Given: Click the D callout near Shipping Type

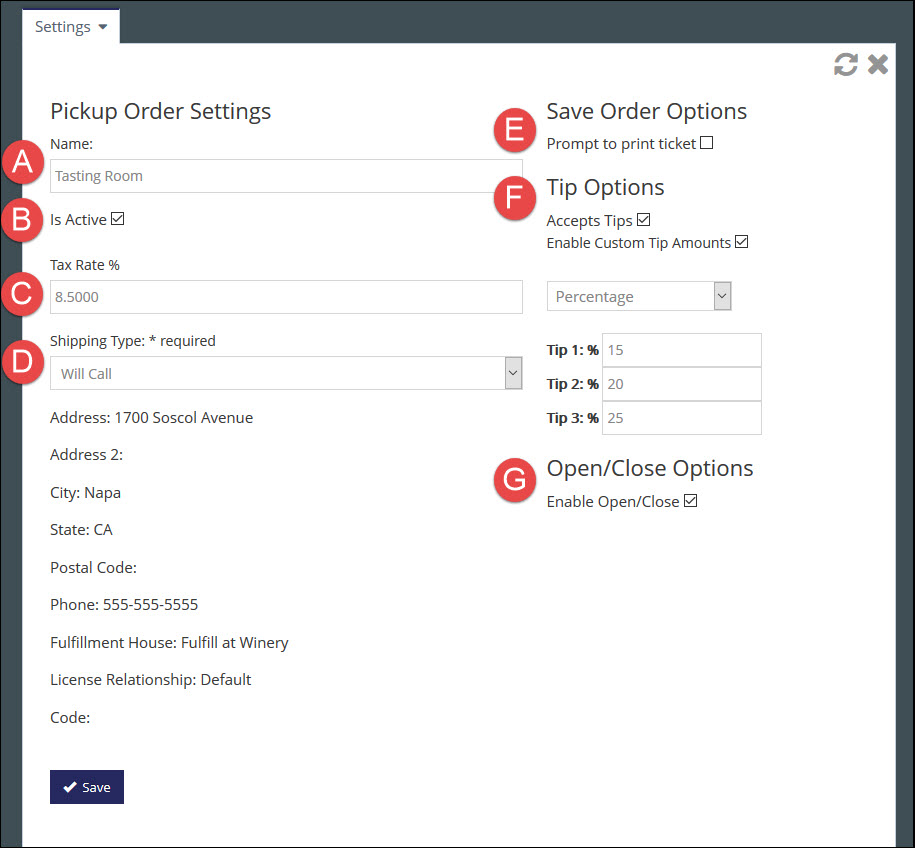Looking at the screenshot, I should [x=22, y=362].
